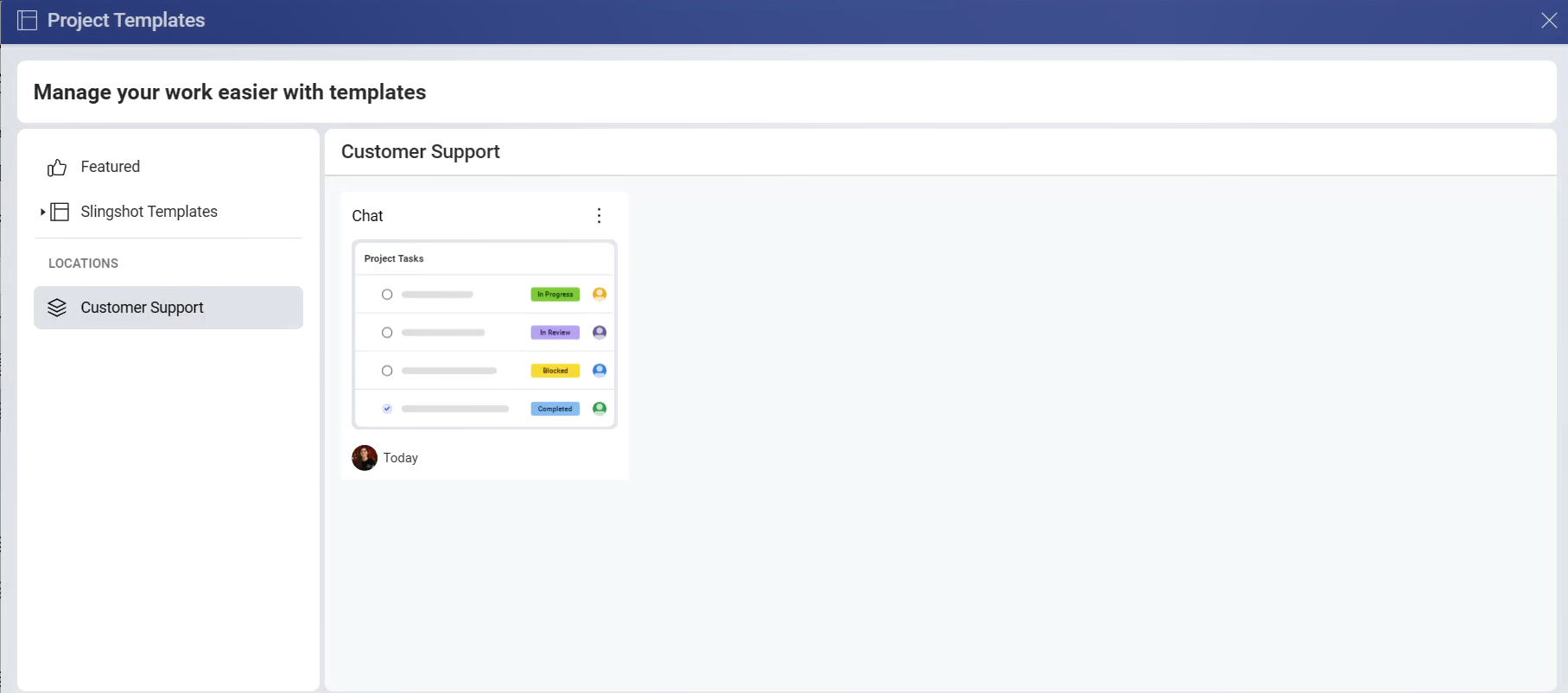This screenshot has height=693, width=1568.
Task: Open the Chat template preview thumbnail
Action: pos(485,334)
